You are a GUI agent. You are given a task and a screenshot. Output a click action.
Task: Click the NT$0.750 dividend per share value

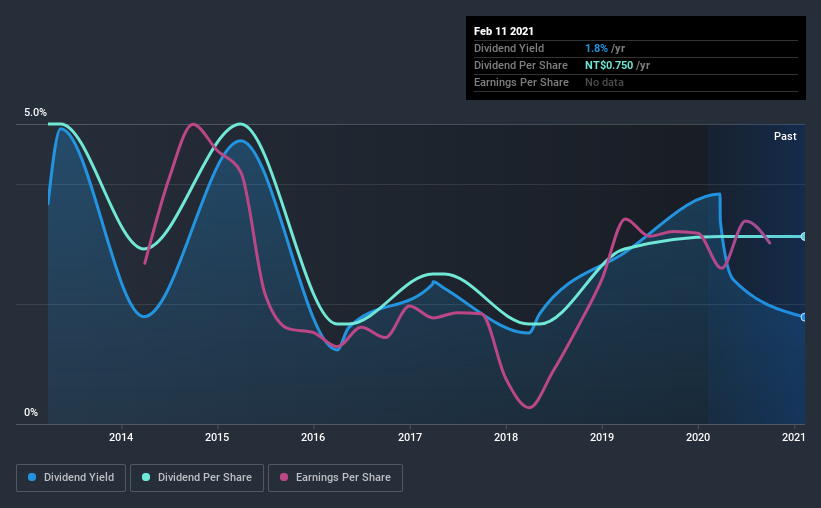pos(608,65)
